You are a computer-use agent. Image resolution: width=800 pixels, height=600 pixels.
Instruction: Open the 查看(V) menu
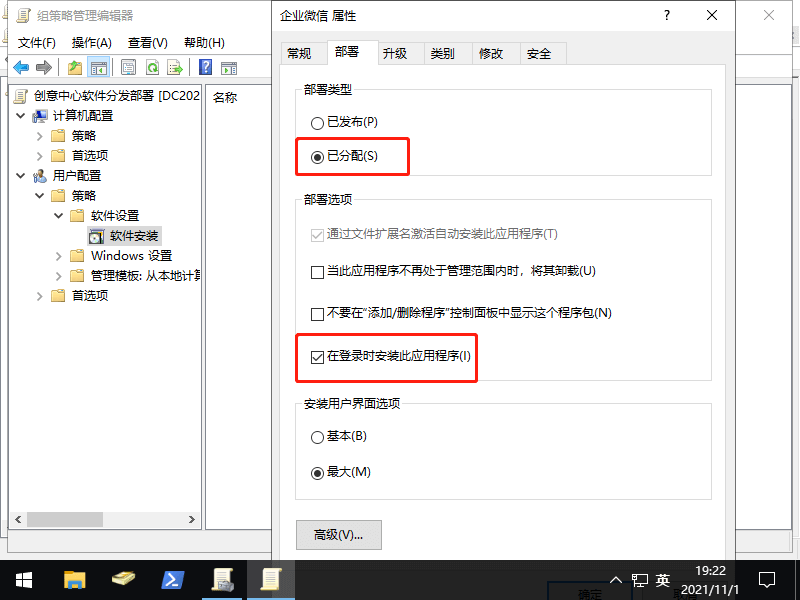pos(147,43)
